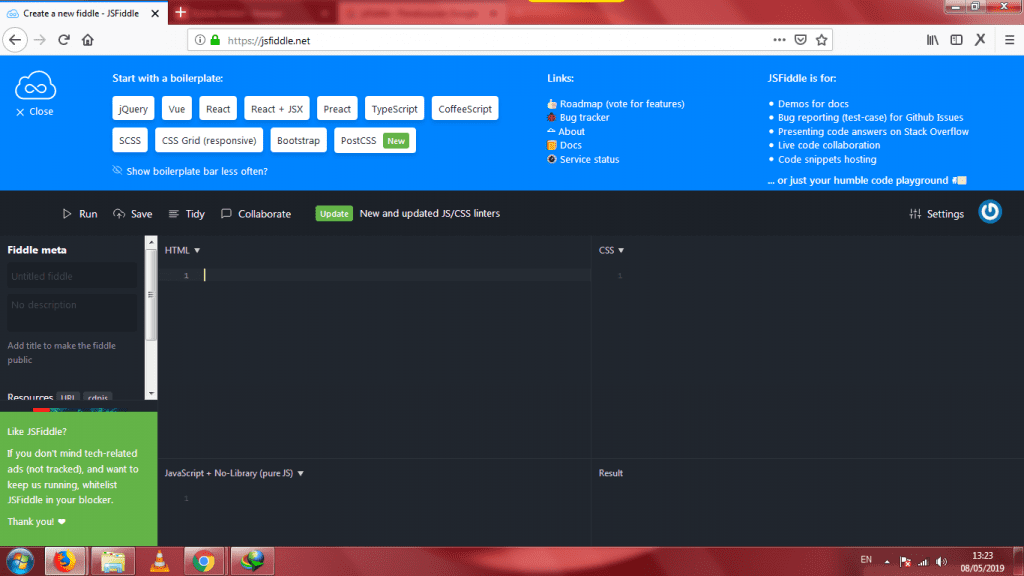Pick CSS Grid (responsive) boilerplate
This screenshot has height=576, width=1024.
pyautogui.click(x=209, y=140)
